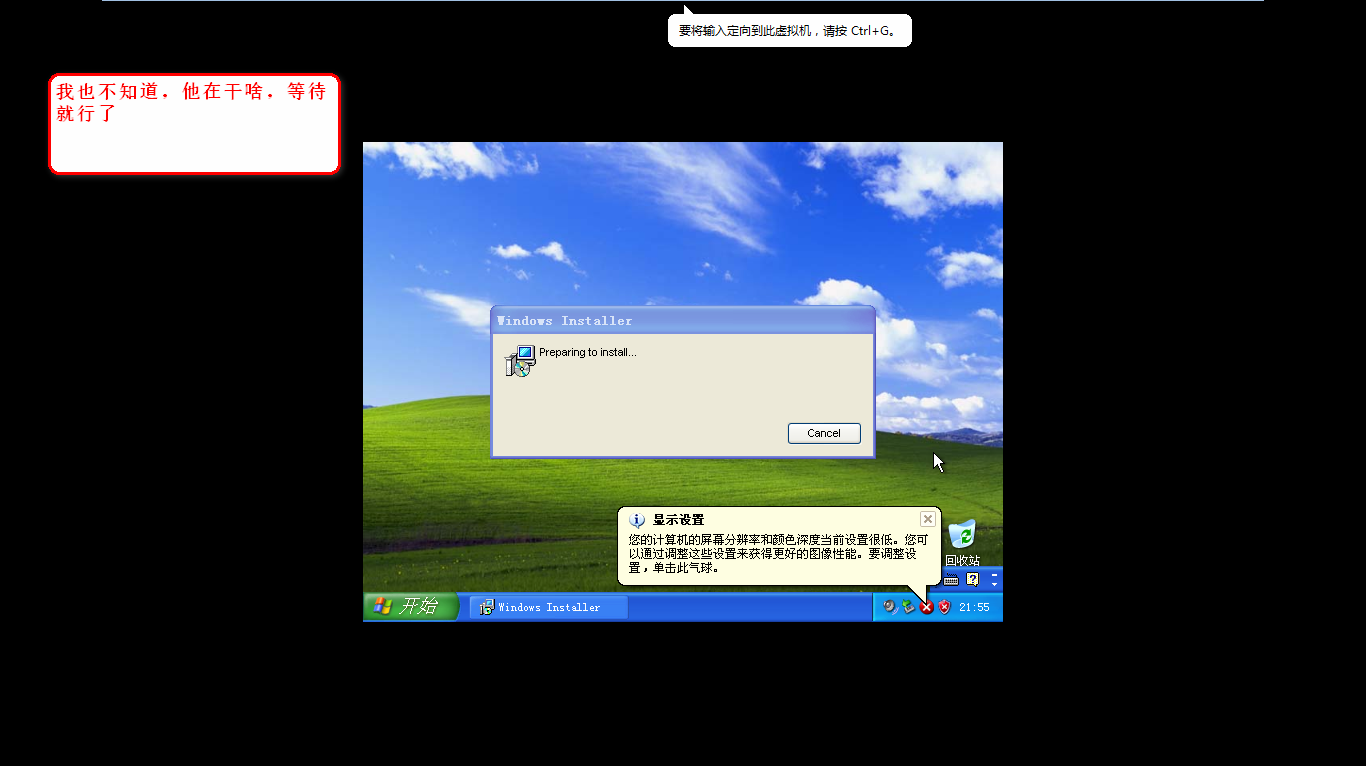Close the 显示设置 balloon notification
The width and height of the screenshot is (1366, 766).
tap(928, 519)
